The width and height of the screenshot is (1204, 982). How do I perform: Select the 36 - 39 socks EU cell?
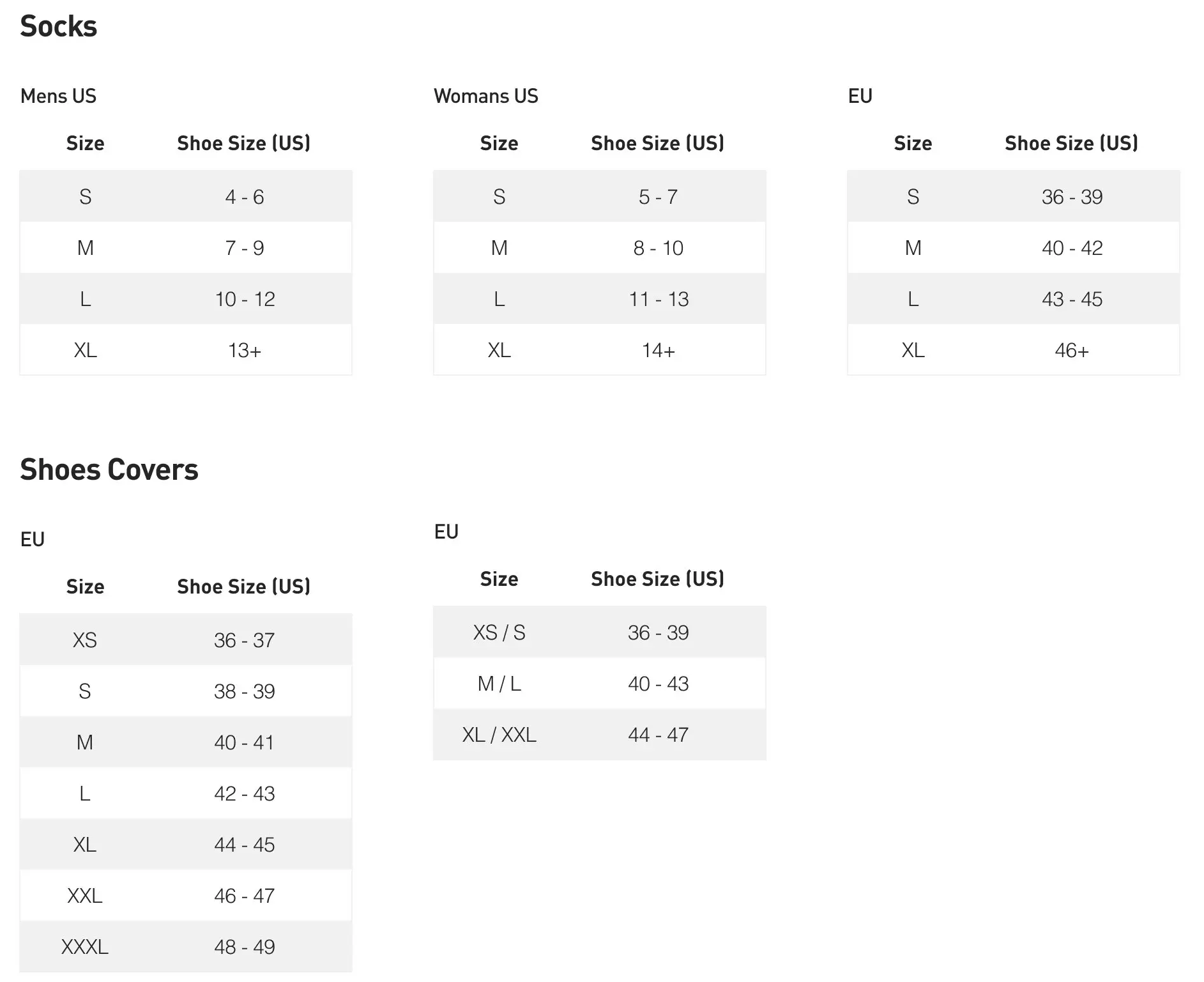(1072, 197)
